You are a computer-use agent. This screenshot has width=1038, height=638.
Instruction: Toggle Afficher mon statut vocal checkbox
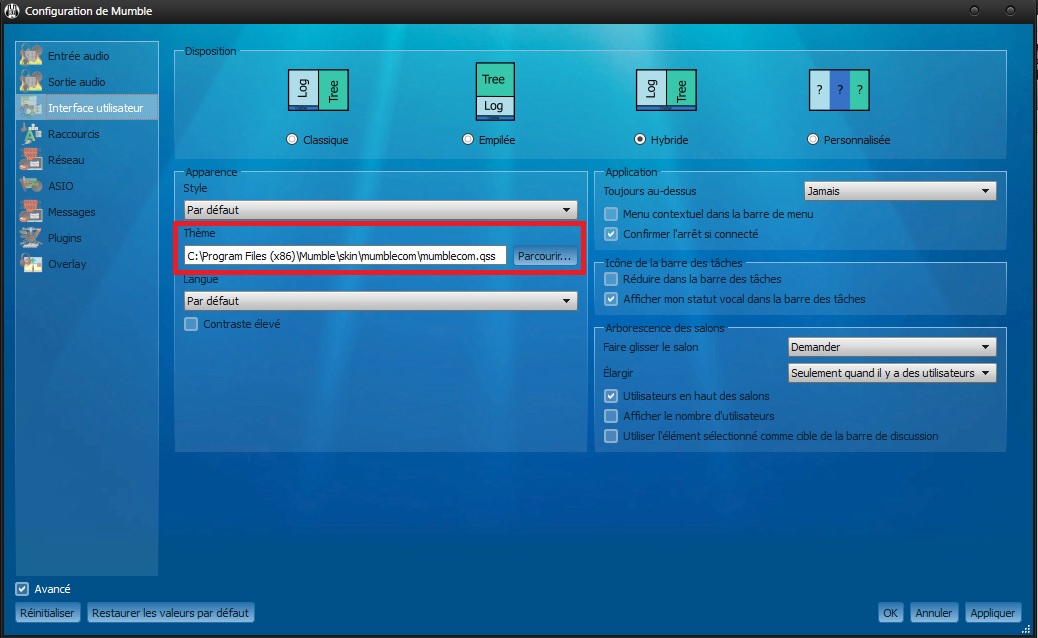click(611, 298)
